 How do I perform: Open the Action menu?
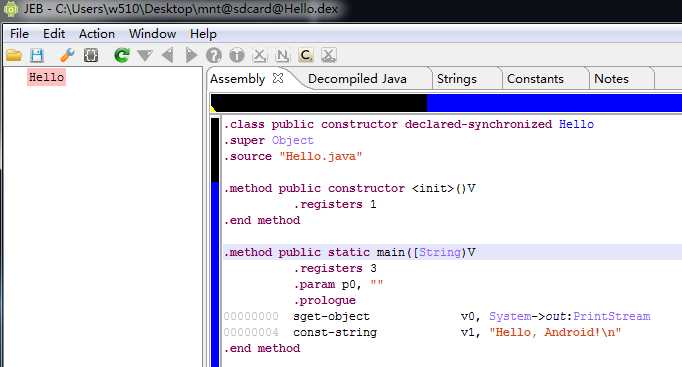coord(97,33)
